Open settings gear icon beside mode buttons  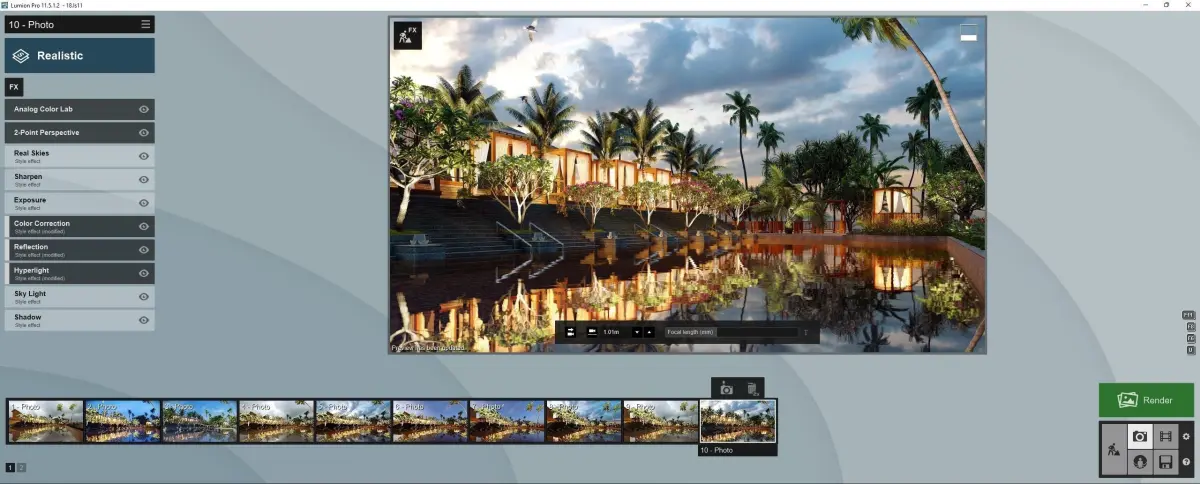pyautogui.click(x=1187, y=436)
